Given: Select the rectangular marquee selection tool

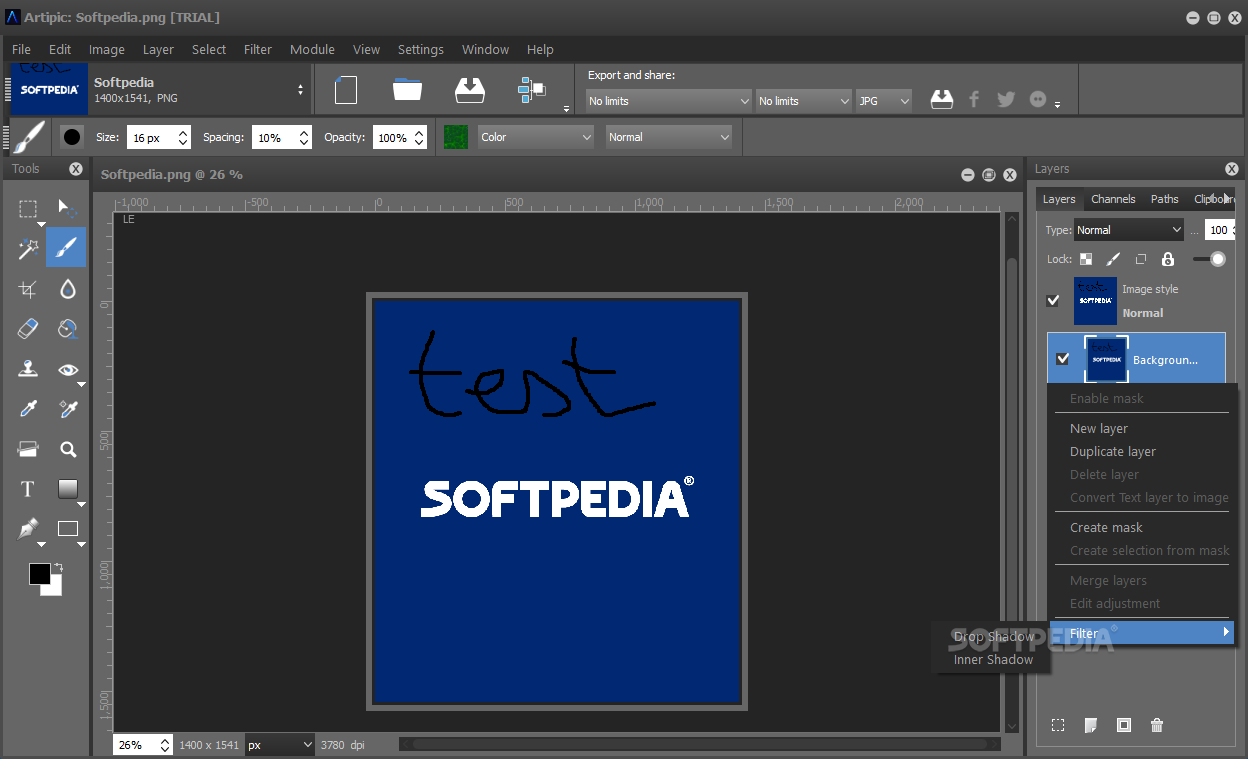Looking at the screenshot, I should [x=28, y=208].
